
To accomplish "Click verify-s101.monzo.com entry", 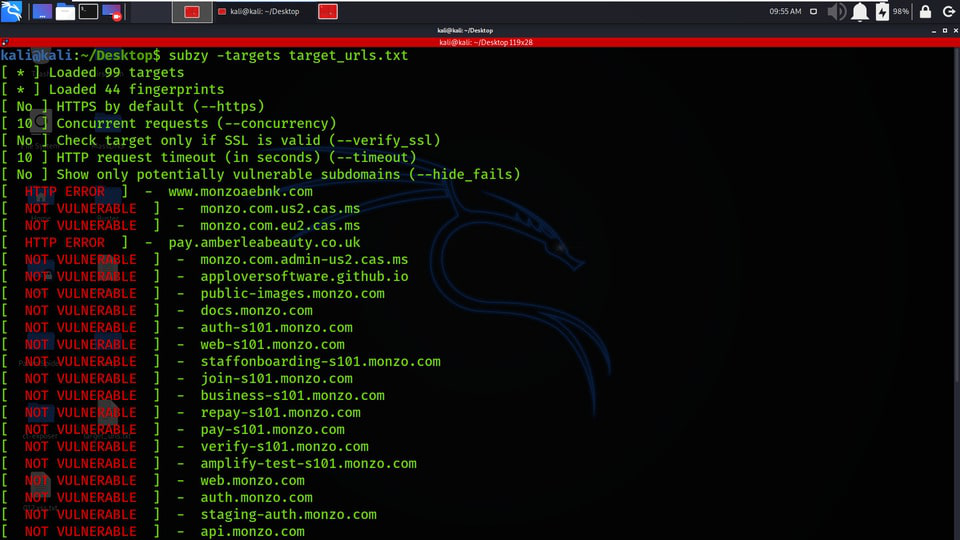I will (x=285, y=447).
